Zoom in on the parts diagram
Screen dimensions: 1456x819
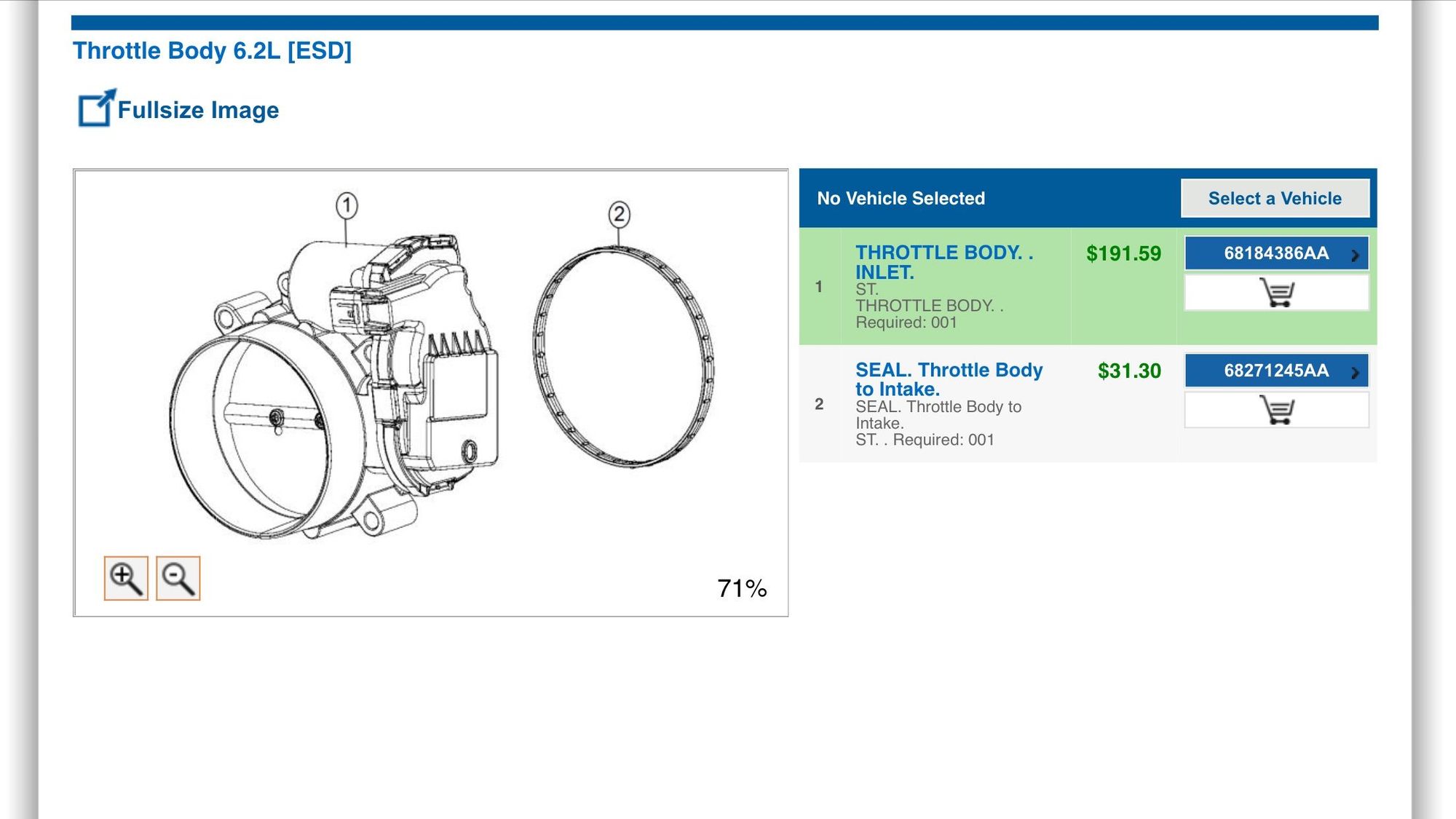point(126,579)
